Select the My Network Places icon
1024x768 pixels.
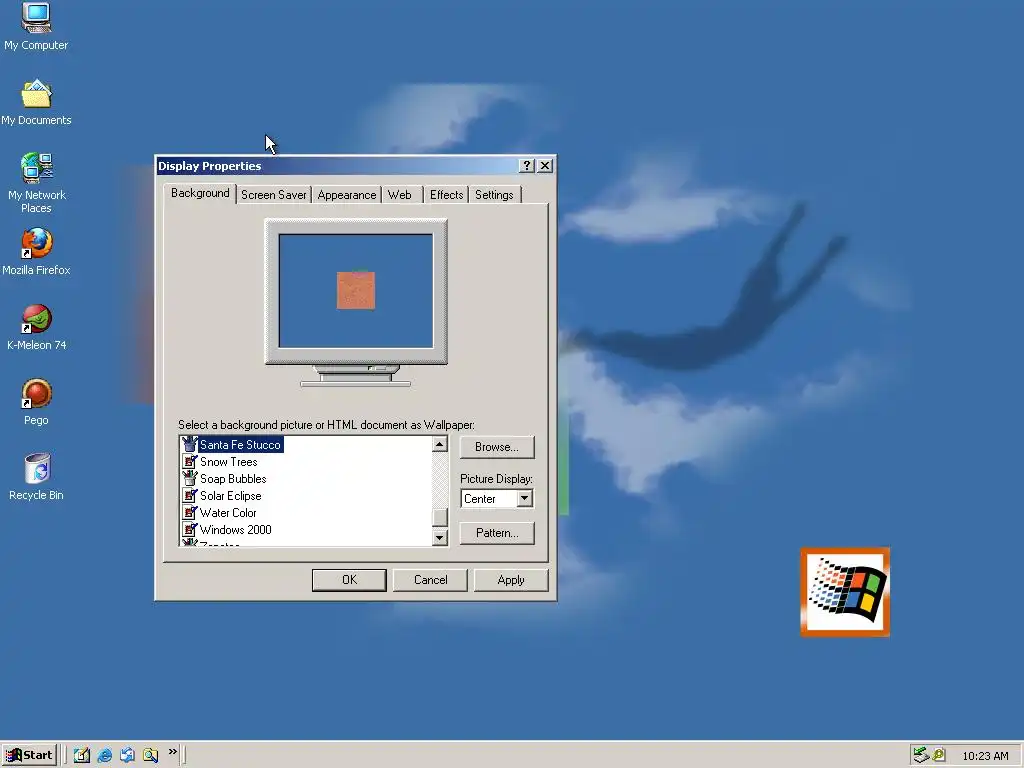pos(36,183)
